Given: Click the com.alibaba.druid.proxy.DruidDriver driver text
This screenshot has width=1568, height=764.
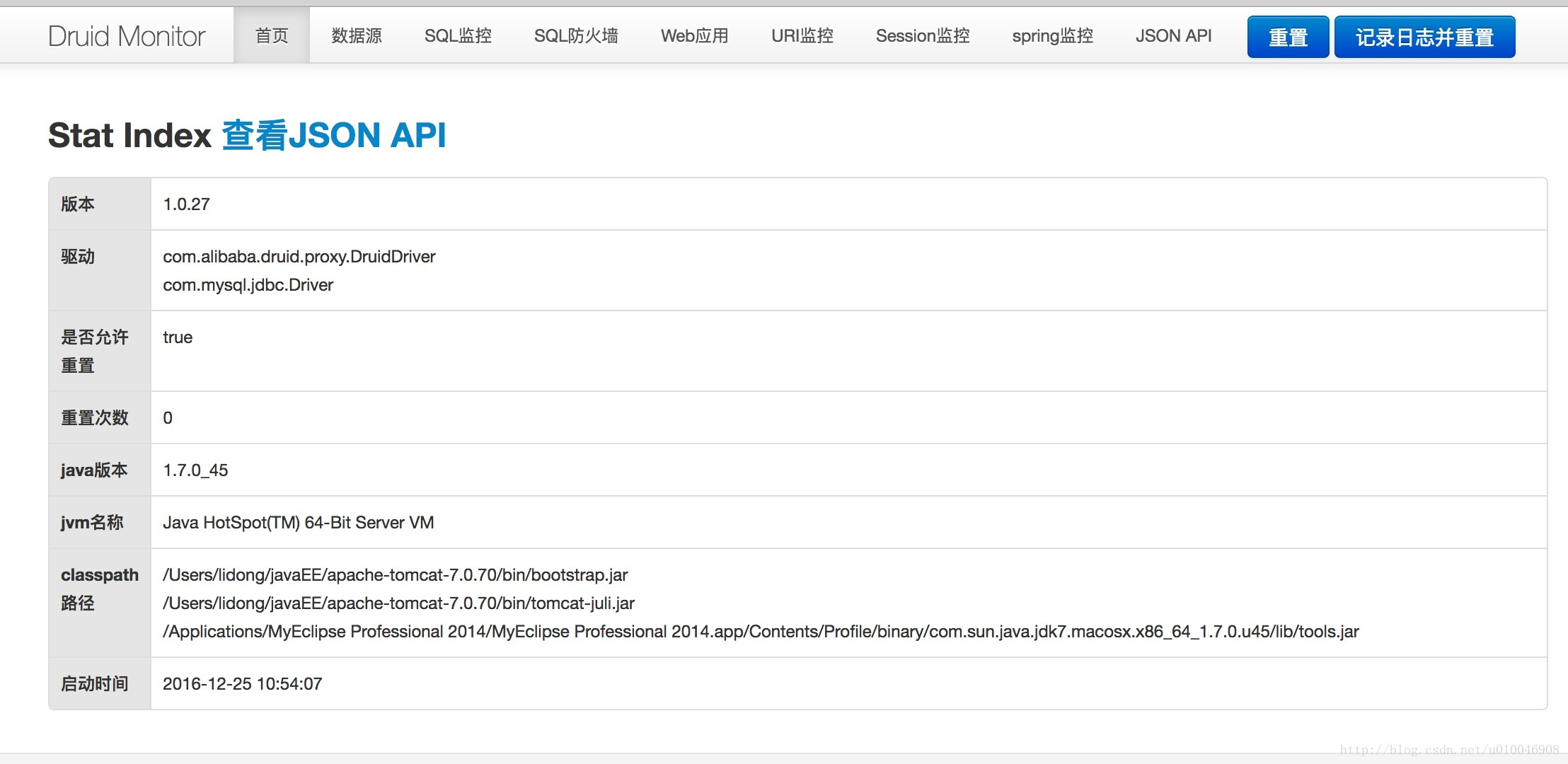Looking at the screenshot, I should click(x=299, y=257).
